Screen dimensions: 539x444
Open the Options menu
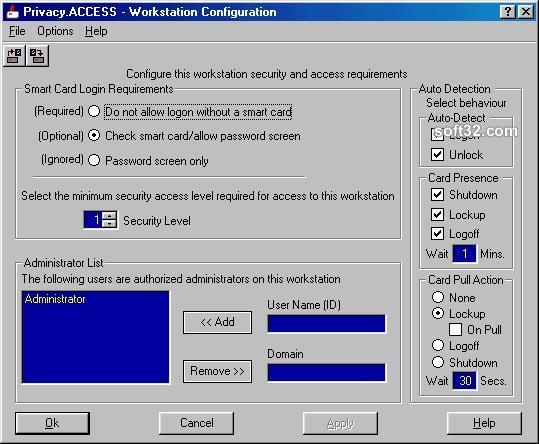[55, 31]
